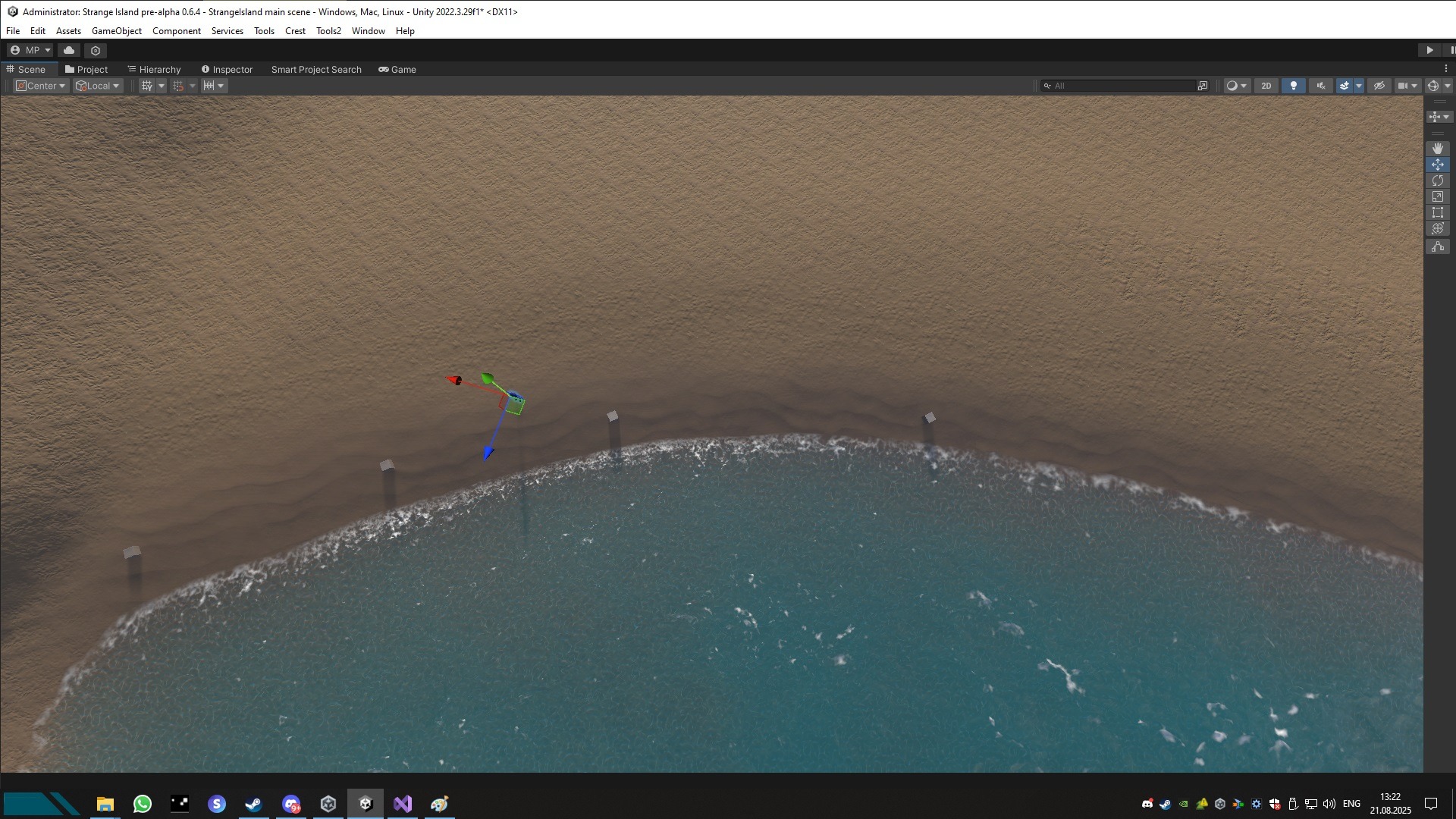The width and height of the screenshot is (1456, 819).
Task: Open the MP account button
Action: click(x=30, y=50)
